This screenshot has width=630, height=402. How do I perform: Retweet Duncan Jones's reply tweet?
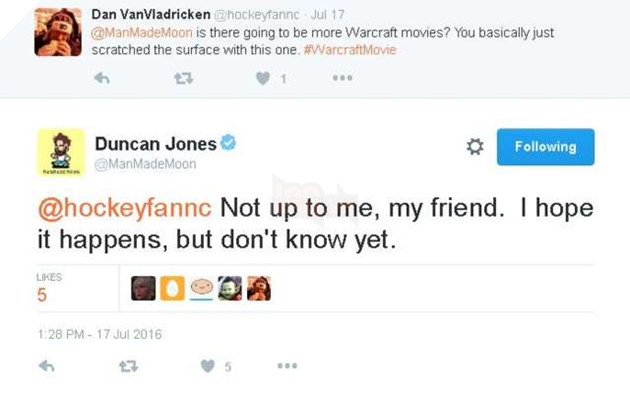coord(127,367)
